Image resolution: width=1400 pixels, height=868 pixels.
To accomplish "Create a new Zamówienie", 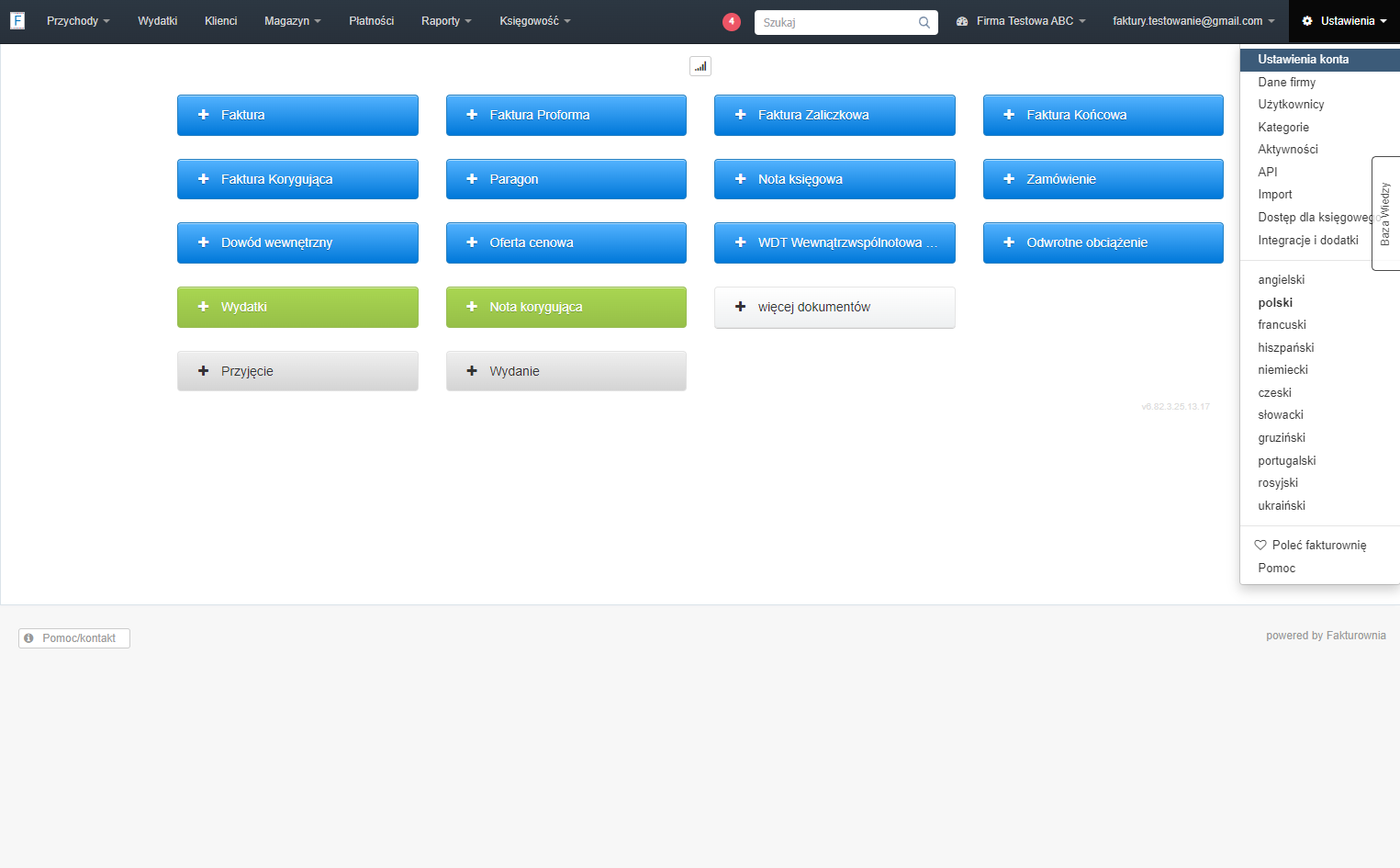I will tap(1103, 179).
